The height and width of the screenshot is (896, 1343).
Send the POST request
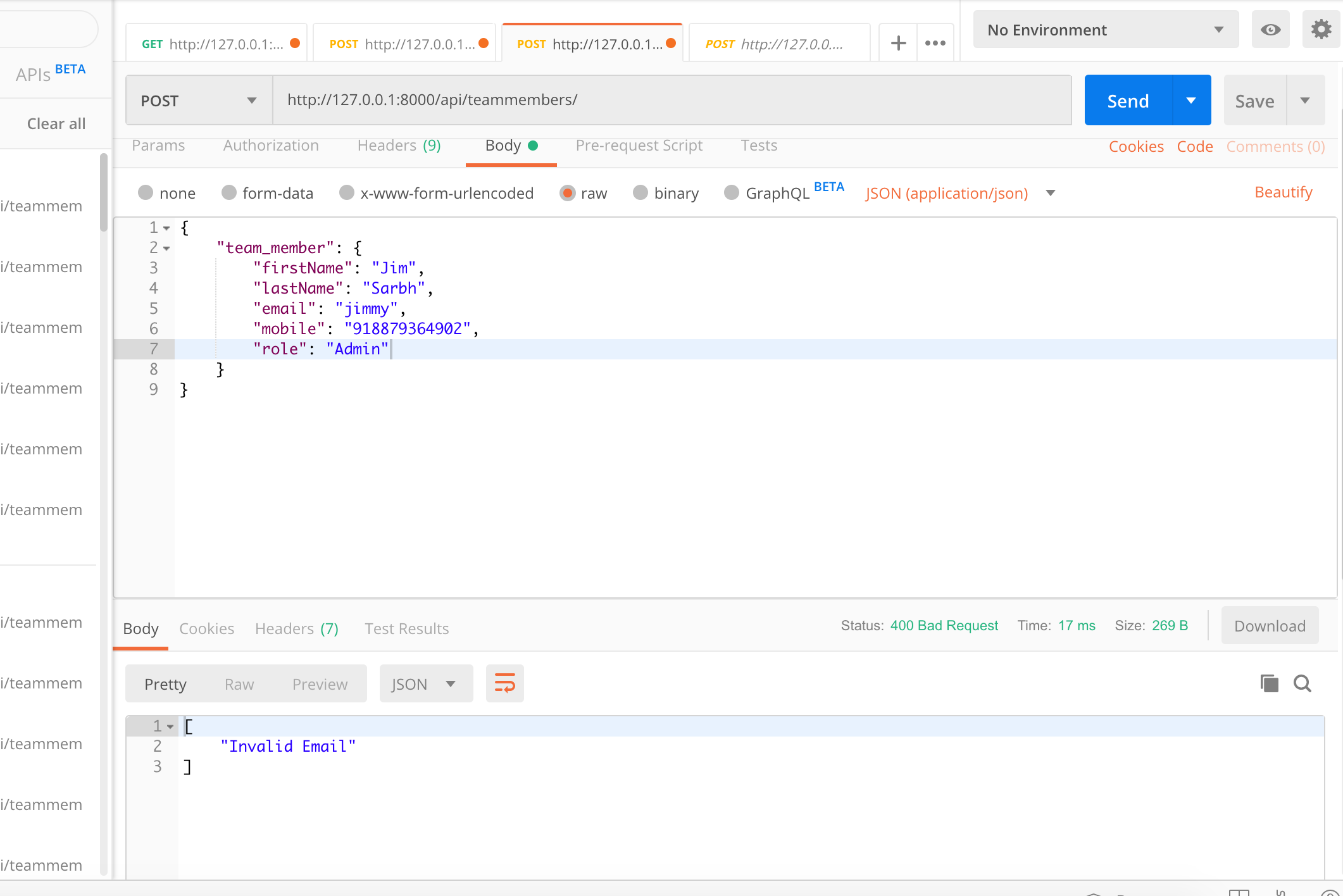[1128, 101]
